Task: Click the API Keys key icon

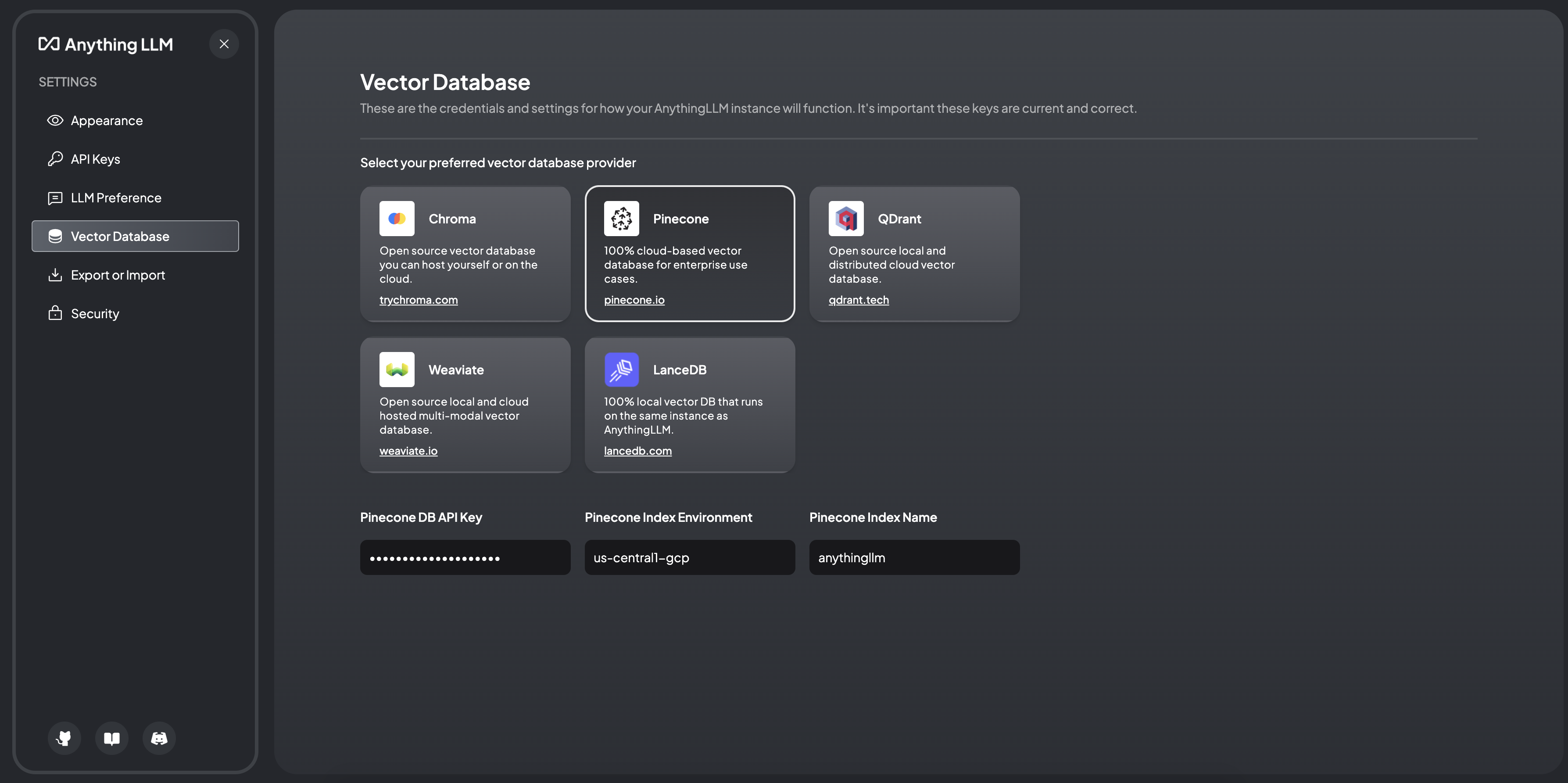Action: tap(55, 159)
